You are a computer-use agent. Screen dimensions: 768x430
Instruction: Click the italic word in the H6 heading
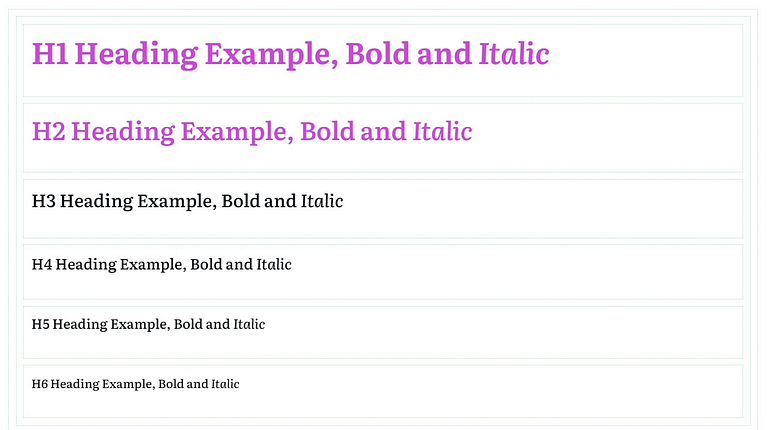point(225,384)
